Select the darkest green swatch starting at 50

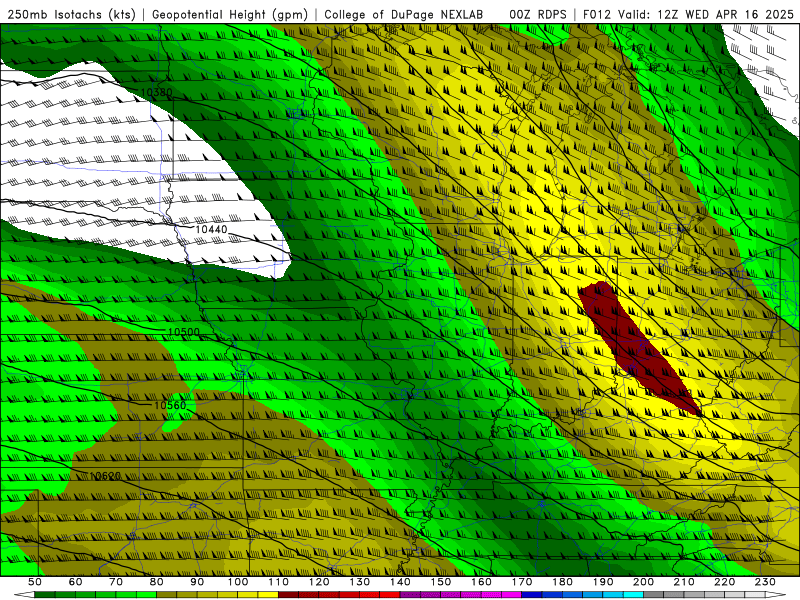pyautogui.click(x=45, y=594)
